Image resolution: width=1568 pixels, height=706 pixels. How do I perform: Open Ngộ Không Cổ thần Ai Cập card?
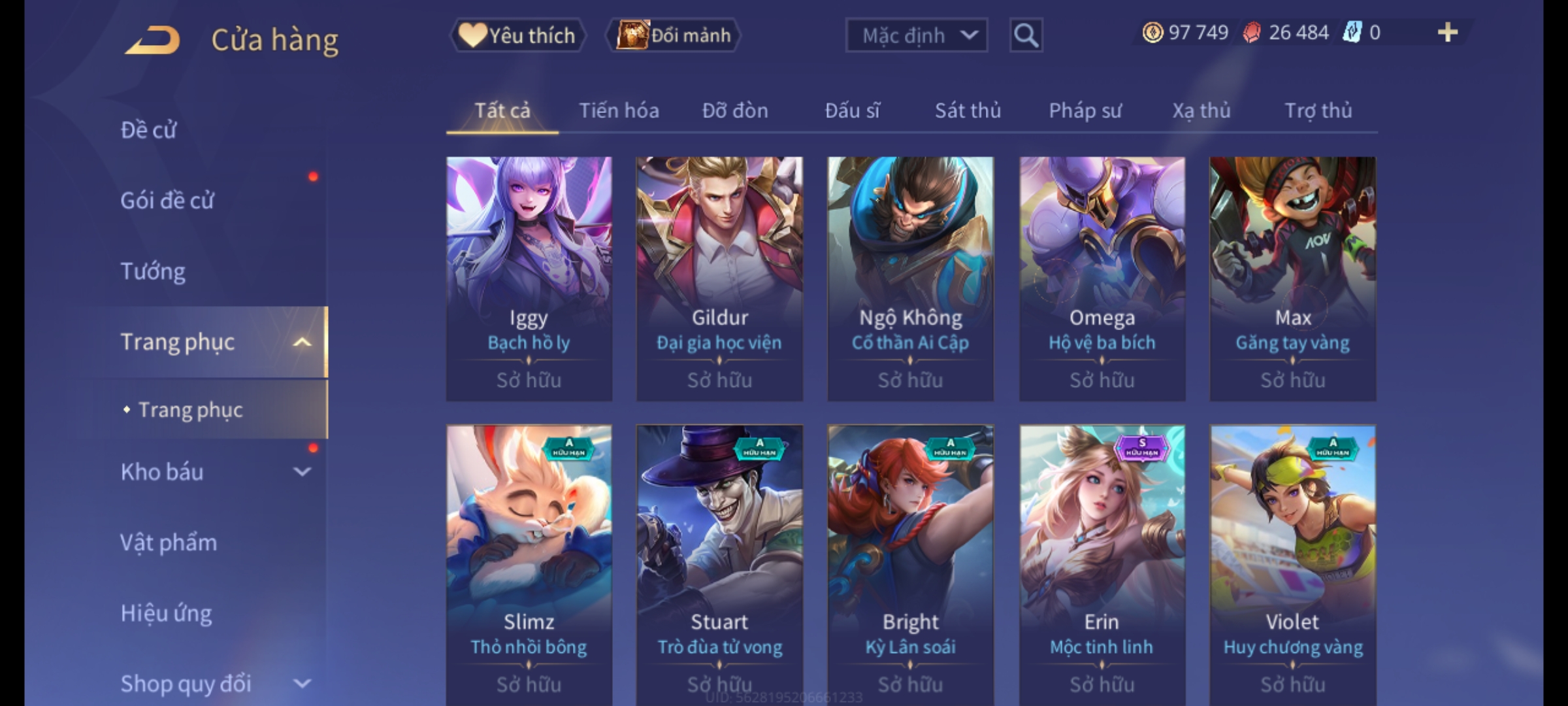(x=910, y=278)
